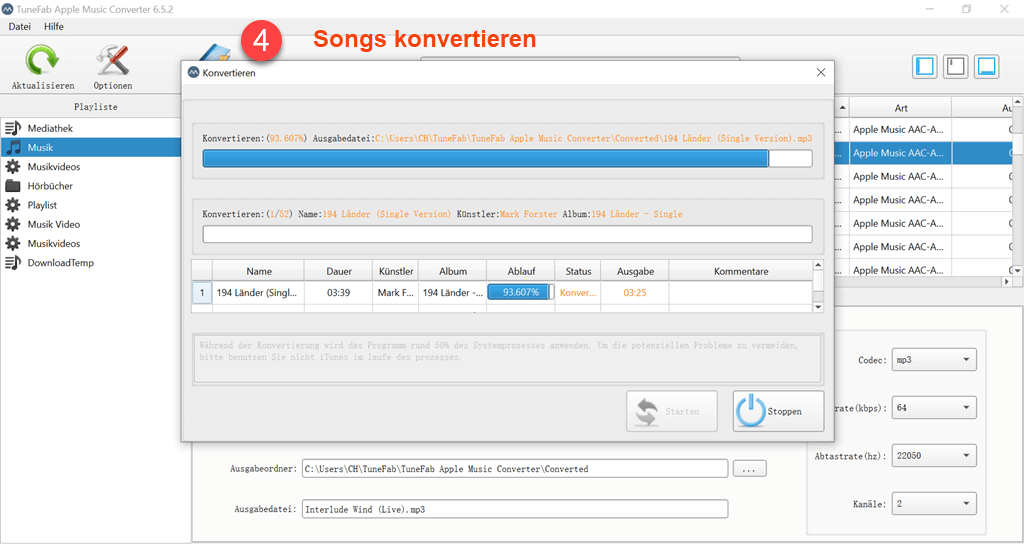Click the Hörbücher folder icon
This screenshot has height=544, width=1024.
click(x=12, y=185)
